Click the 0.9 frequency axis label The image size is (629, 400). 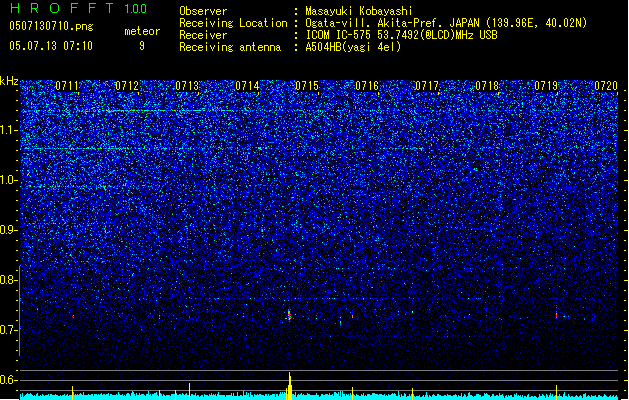tap(8, 230)
